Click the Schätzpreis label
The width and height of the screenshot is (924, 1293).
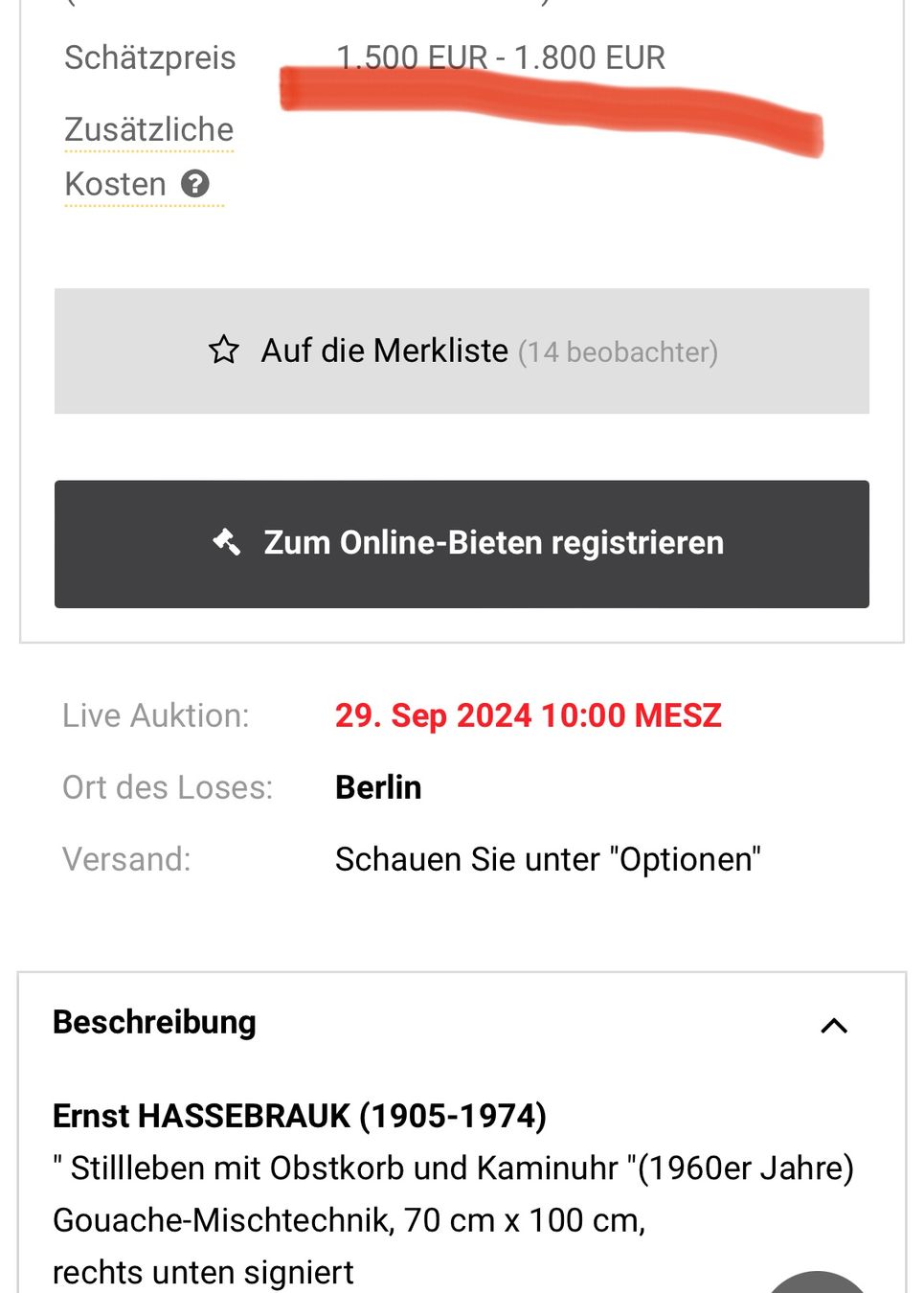150,57
